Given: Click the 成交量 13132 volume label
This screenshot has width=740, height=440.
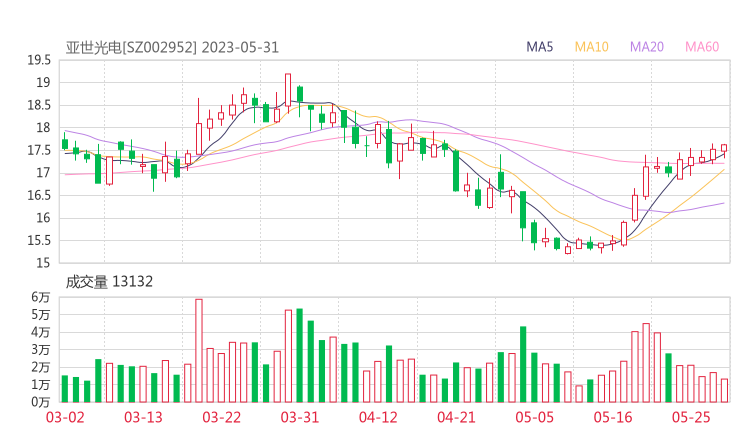Looking at the screenshot, I should (x=109, y=282).
